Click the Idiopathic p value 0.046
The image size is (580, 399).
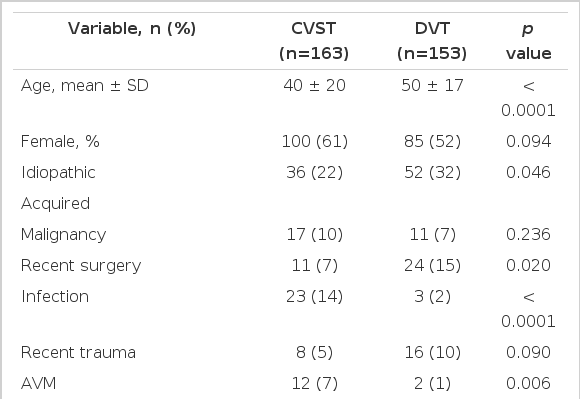pos(528,172)
